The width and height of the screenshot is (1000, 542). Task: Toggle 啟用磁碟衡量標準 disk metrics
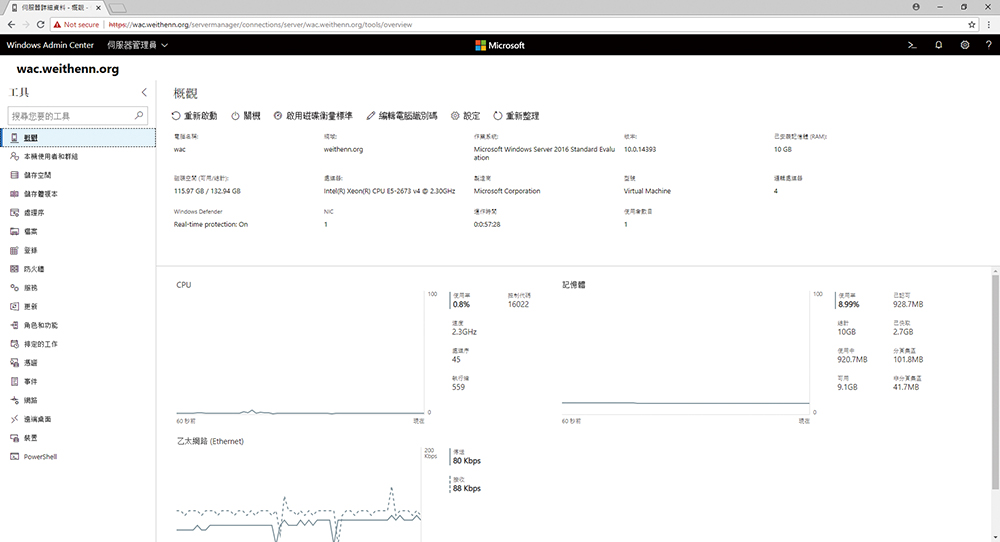tap(313, 116)
